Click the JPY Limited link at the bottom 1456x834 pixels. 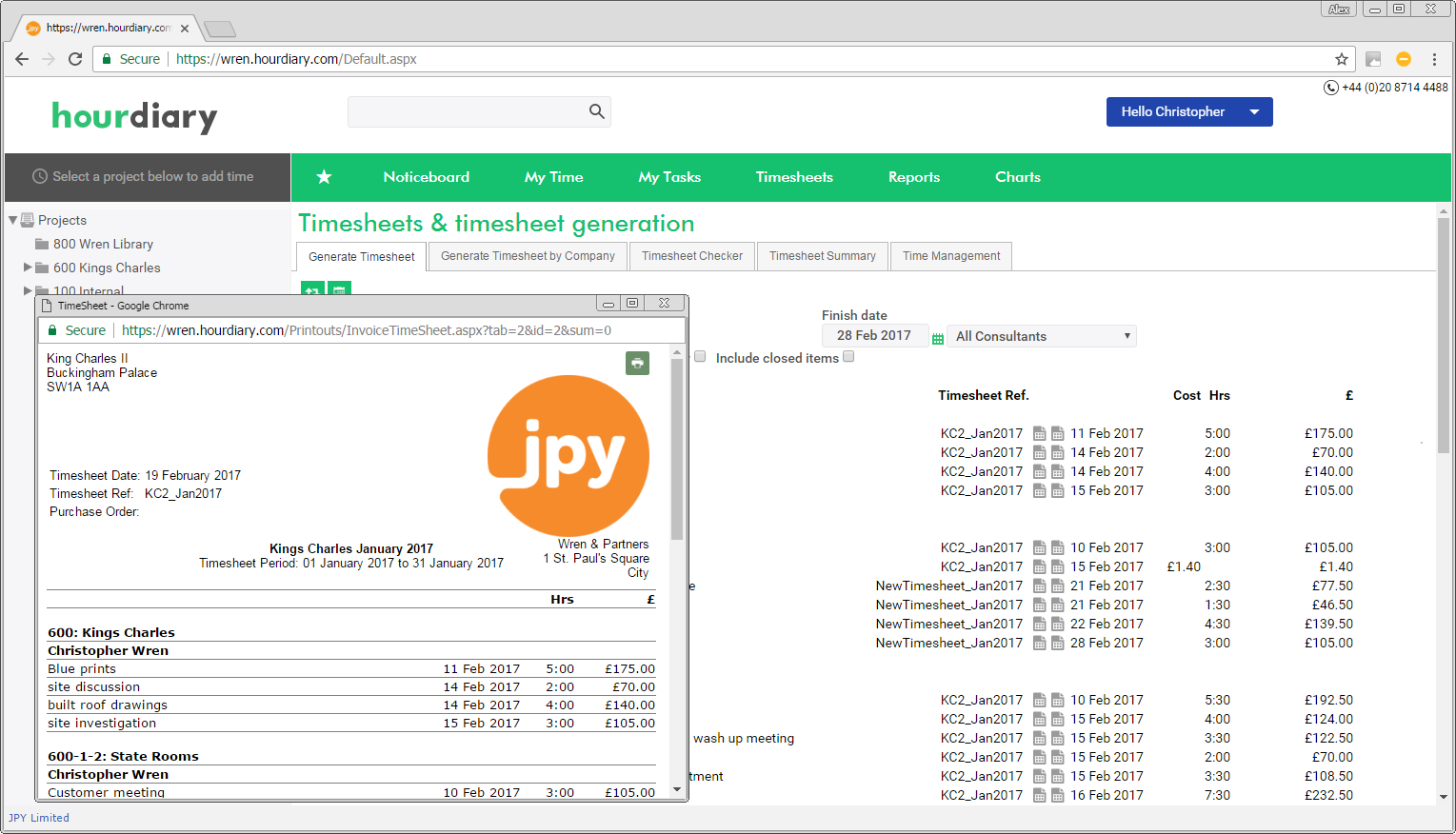38,817
